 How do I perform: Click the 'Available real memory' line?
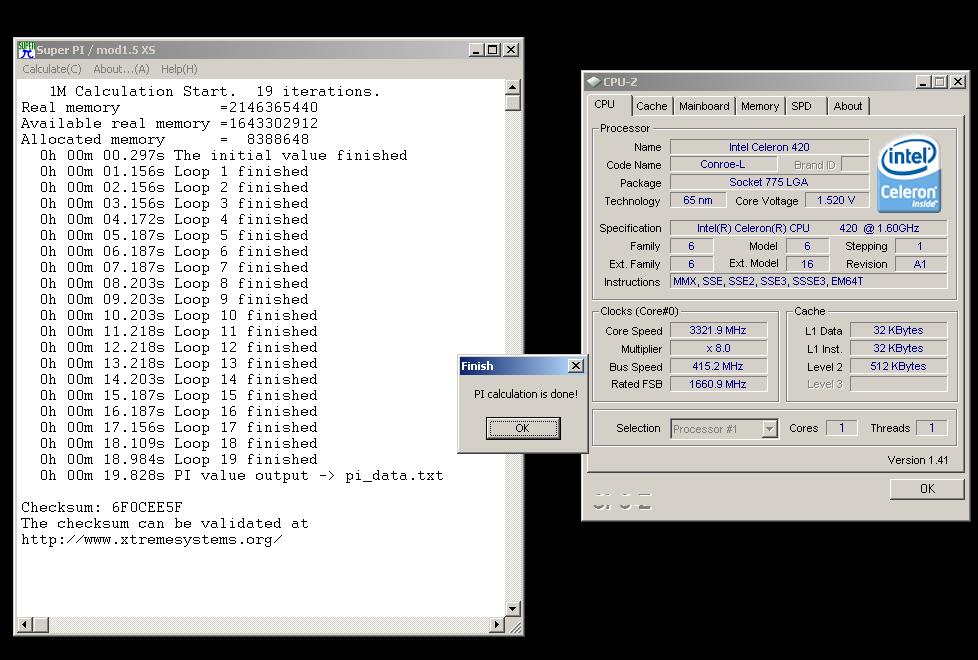(169, 124)
